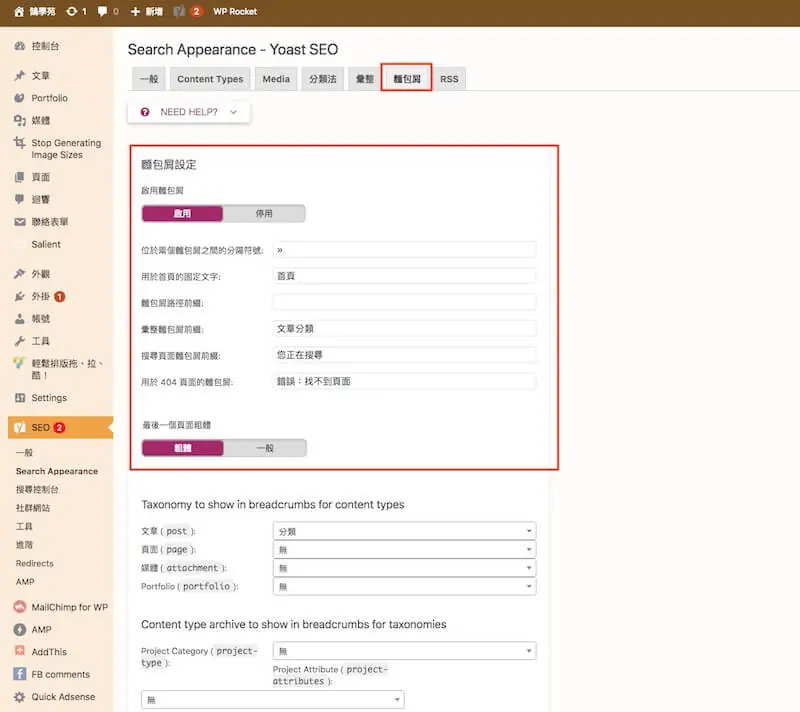800x712 pixels.
Task: Open the Project Attribute (project-attributes) dropdown
Action: click(x=272, y=699)
